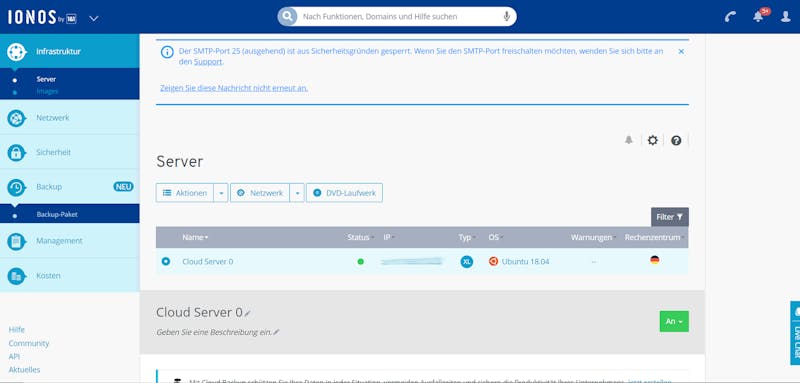800x383 pixels.
Task: Click the green status dot
Action: pos(361,262)
